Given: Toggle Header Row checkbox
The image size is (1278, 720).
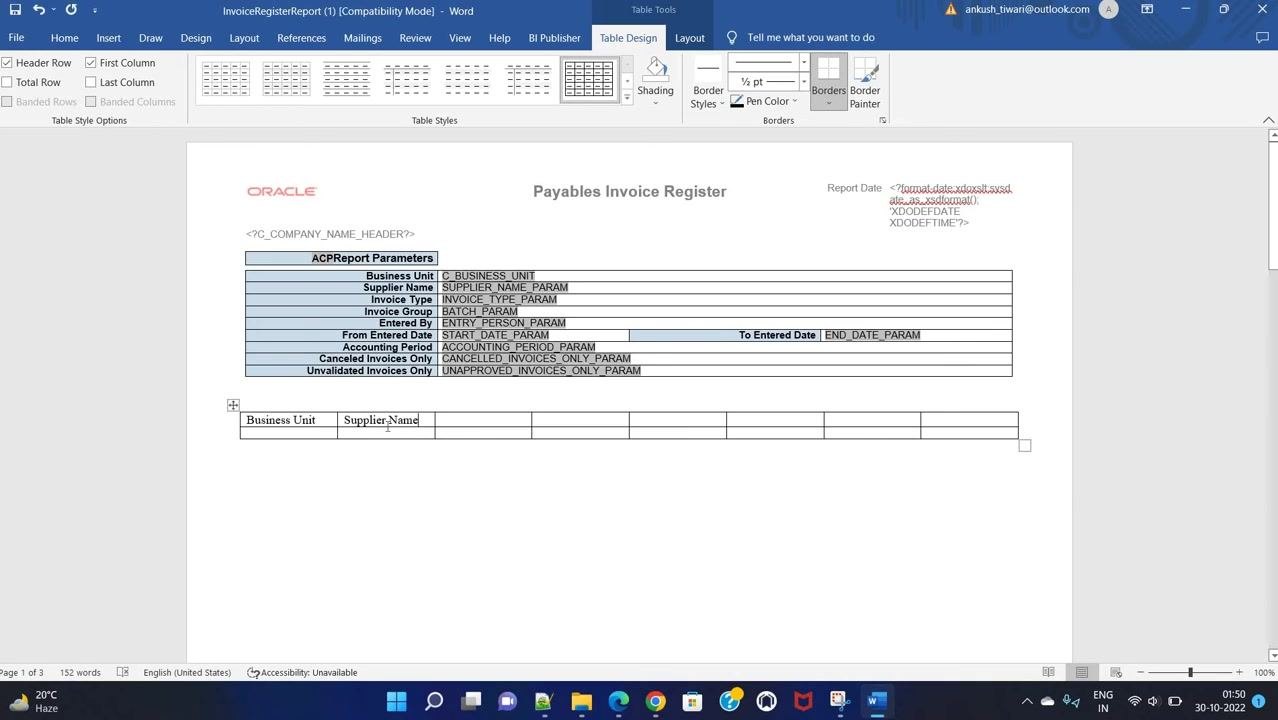Looking at the screenshot, I should [x=7, y=63].
